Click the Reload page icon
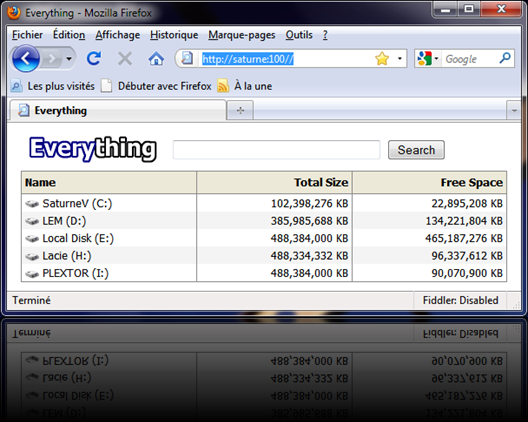Image resolution: width=528 pixels, height=422 pixels. tap(94, 59)
